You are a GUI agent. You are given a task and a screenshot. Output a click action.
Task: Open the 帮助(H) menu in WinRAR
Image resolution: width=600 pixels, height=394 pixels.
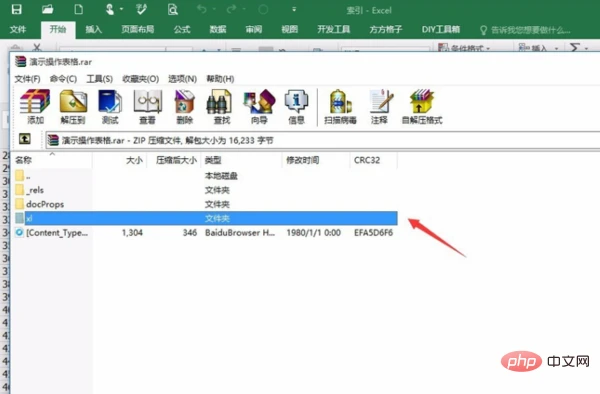click(220, 79)
